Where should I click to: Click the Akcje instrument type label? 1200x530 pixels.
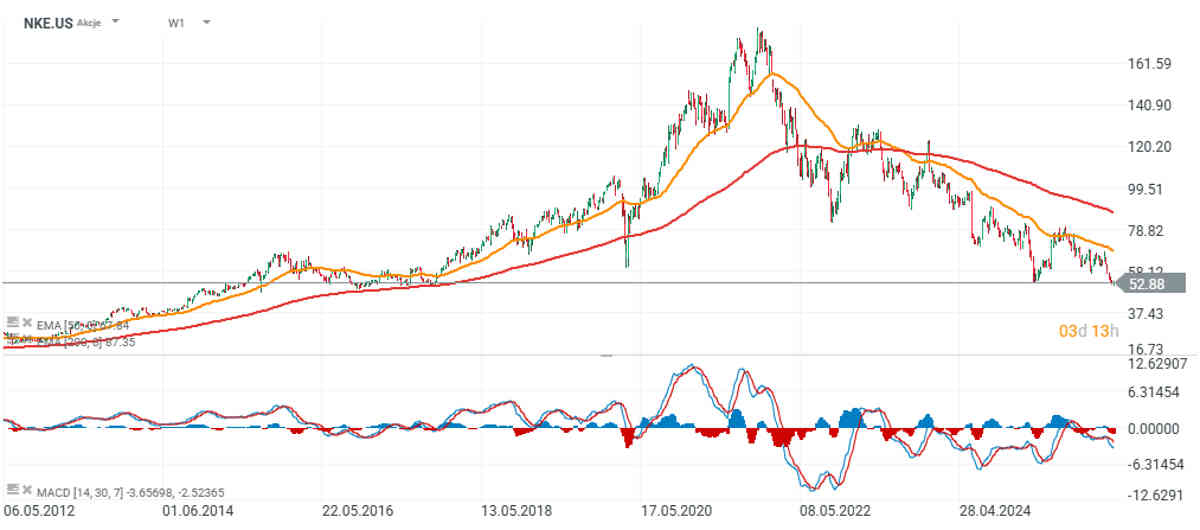(90, 21)
